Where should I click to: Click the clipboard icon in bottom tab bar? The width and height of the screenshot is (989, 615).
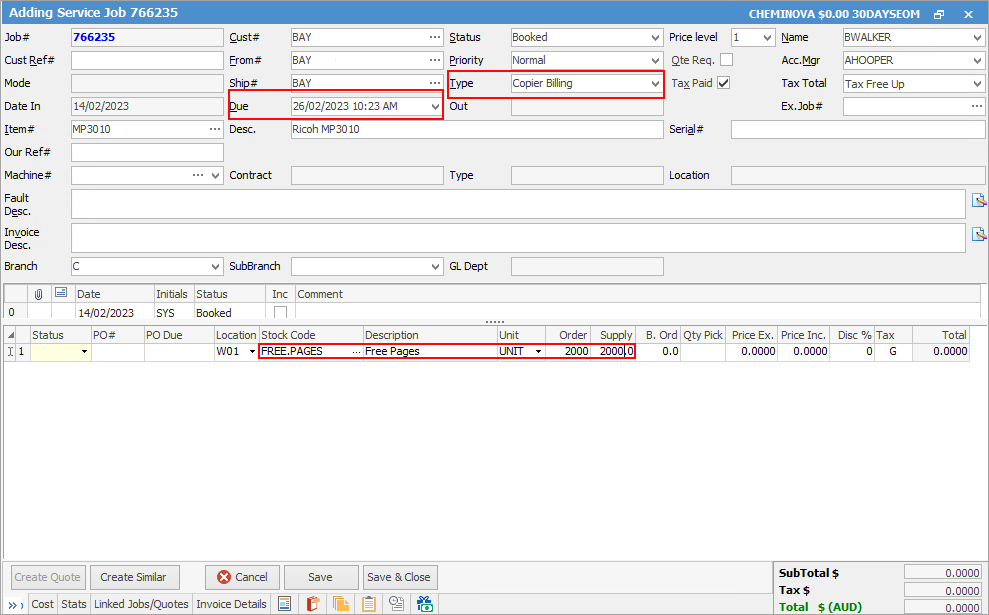[x=369, y=604]
